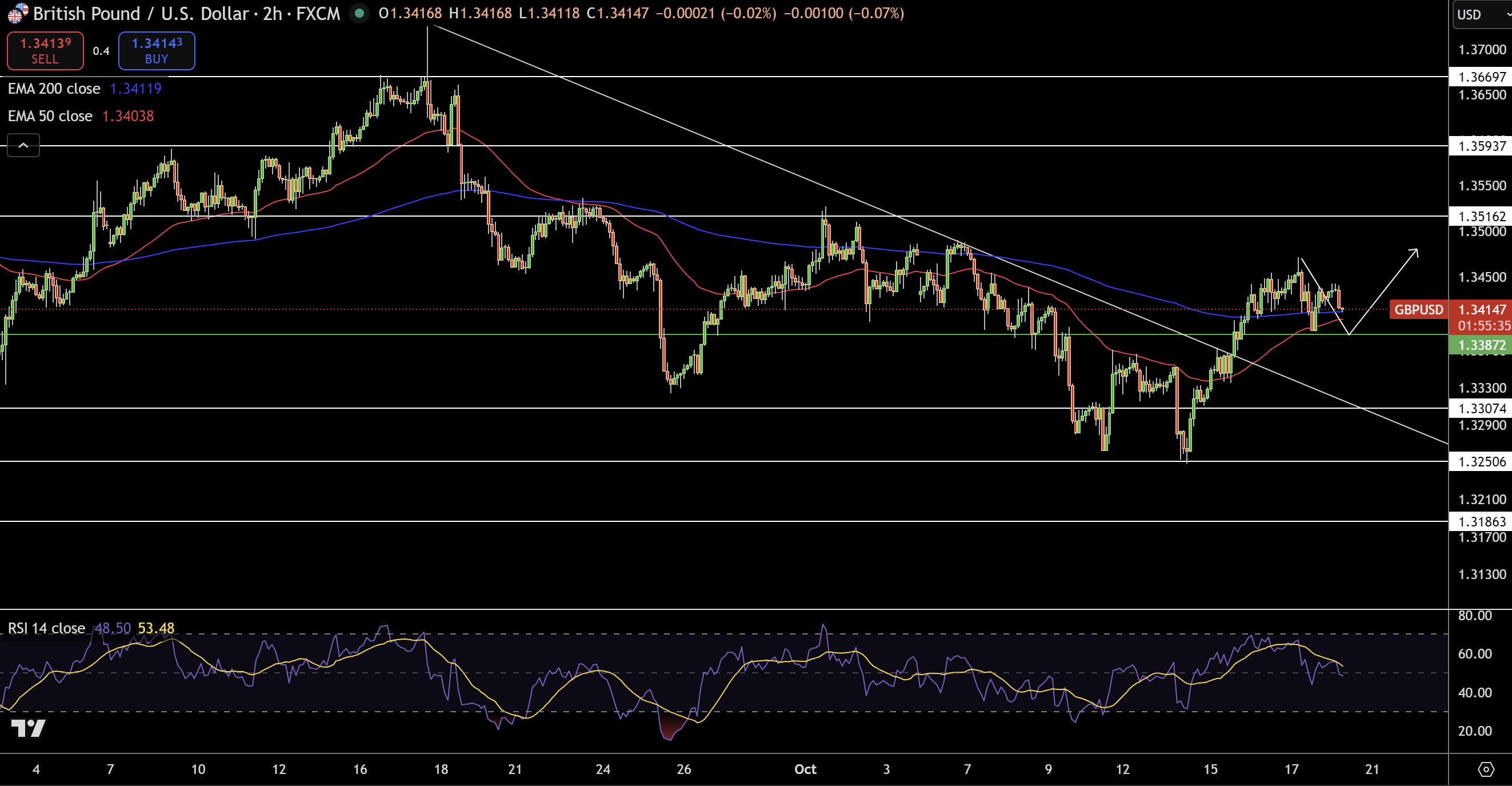The width and height of the screenshot is (1512, 786).
Task: Collapse the indicator legend with chevron button
Action: pyautogui.click(x=23, y=145)
